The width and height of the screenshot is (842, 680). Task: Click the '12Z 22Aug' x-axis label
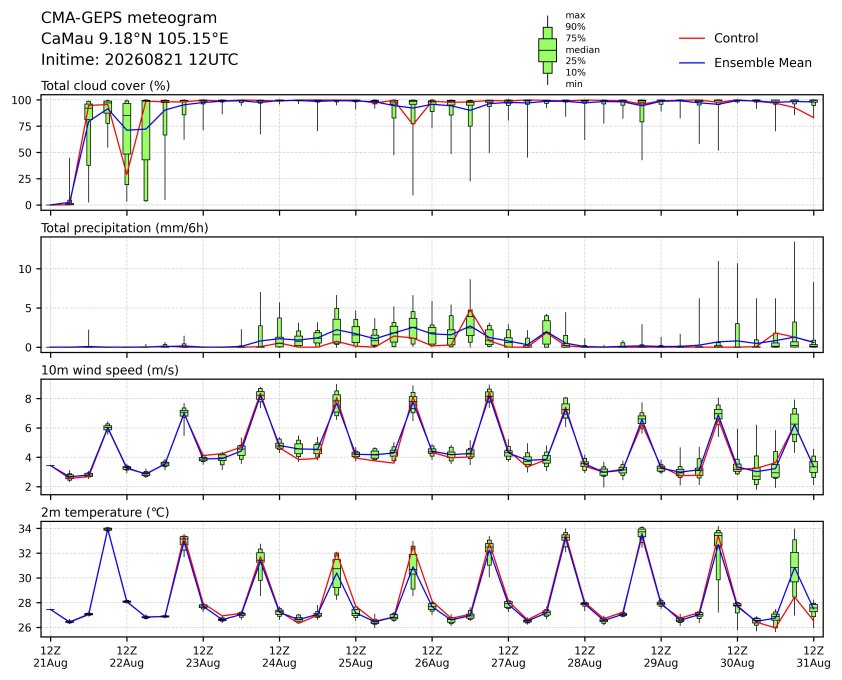pos(127,657)
